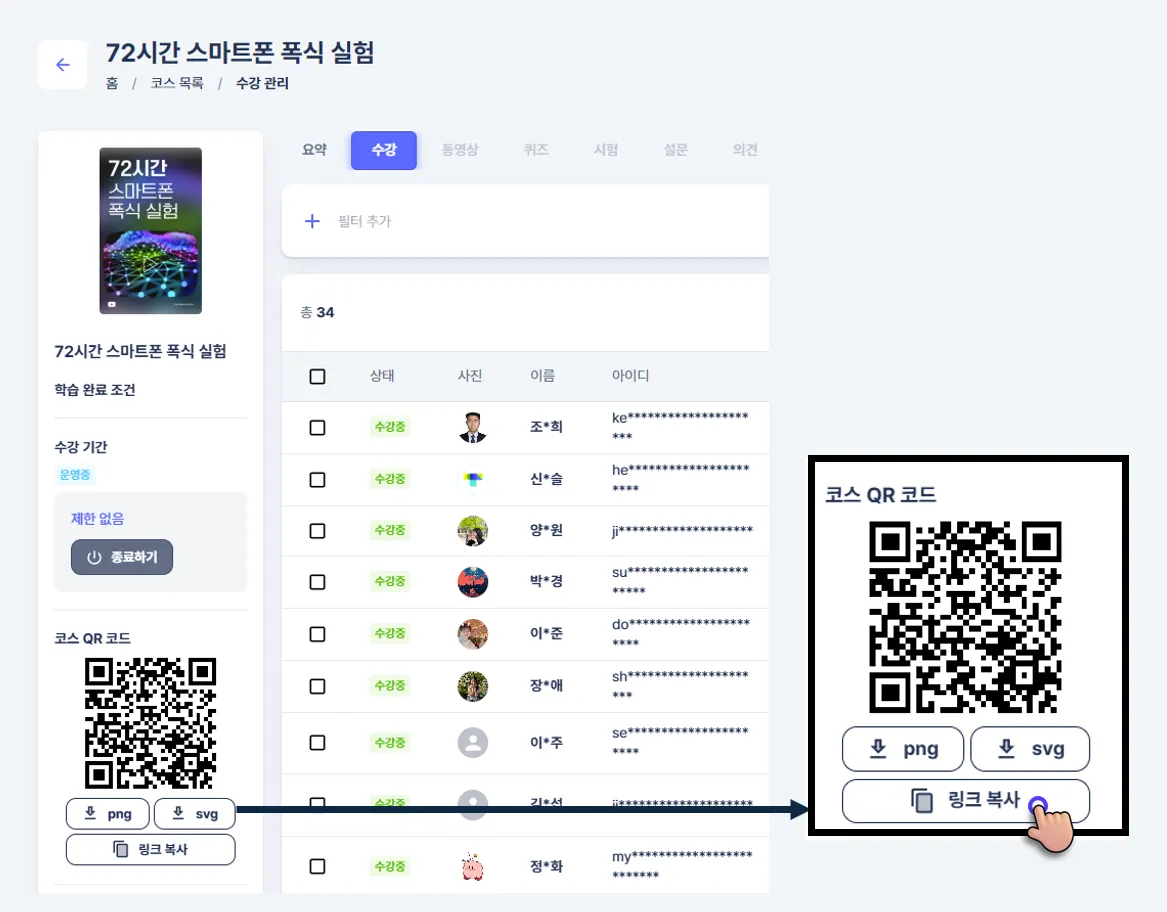1167x912 pixels.
Task: Toggle the select-all checkbox in table header
Action: tap(317, 377)
